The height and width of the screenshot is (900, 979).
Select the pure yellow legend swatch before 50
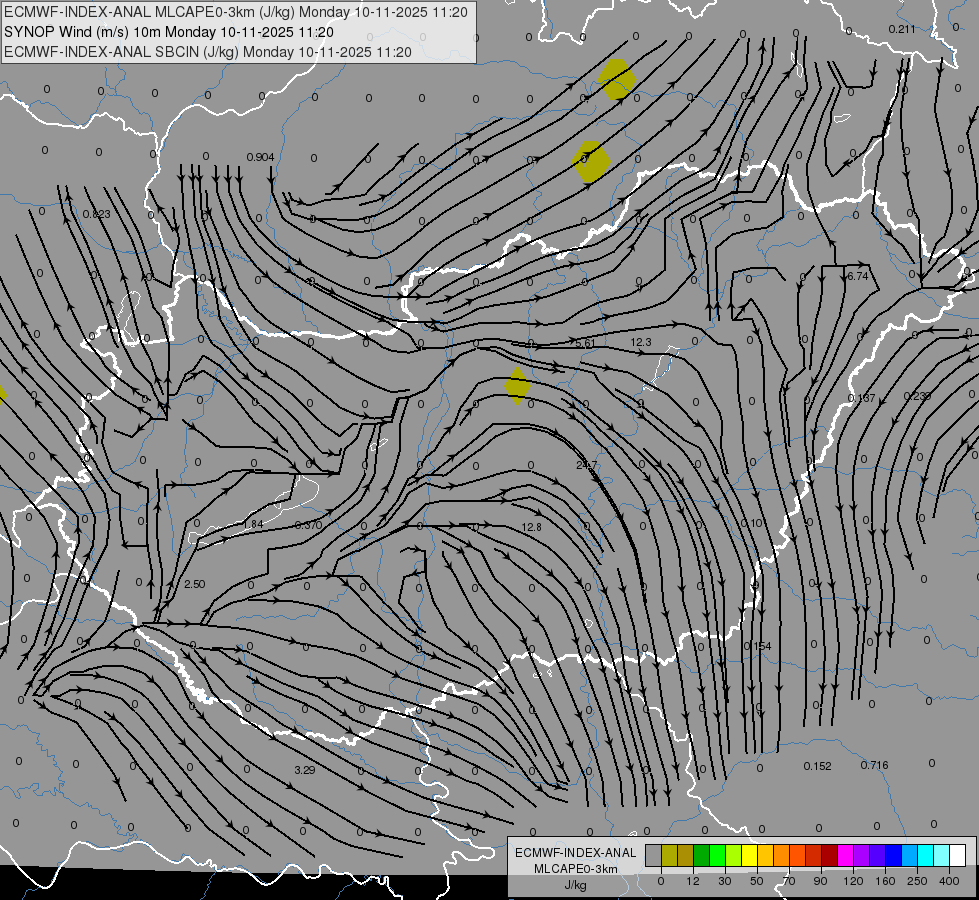click(x=750, y=855)
